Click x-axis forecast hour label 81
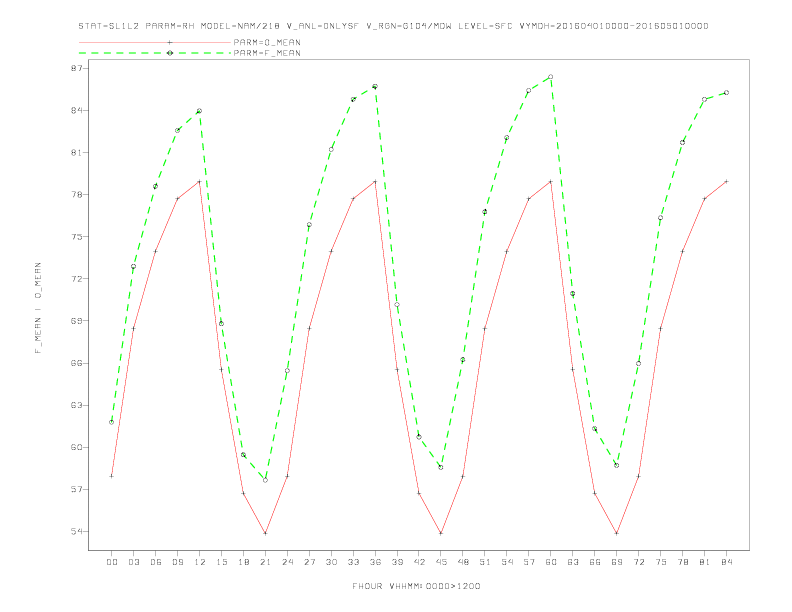The height and width of the screenshot is (612, 792). click(x=705, y=562)
